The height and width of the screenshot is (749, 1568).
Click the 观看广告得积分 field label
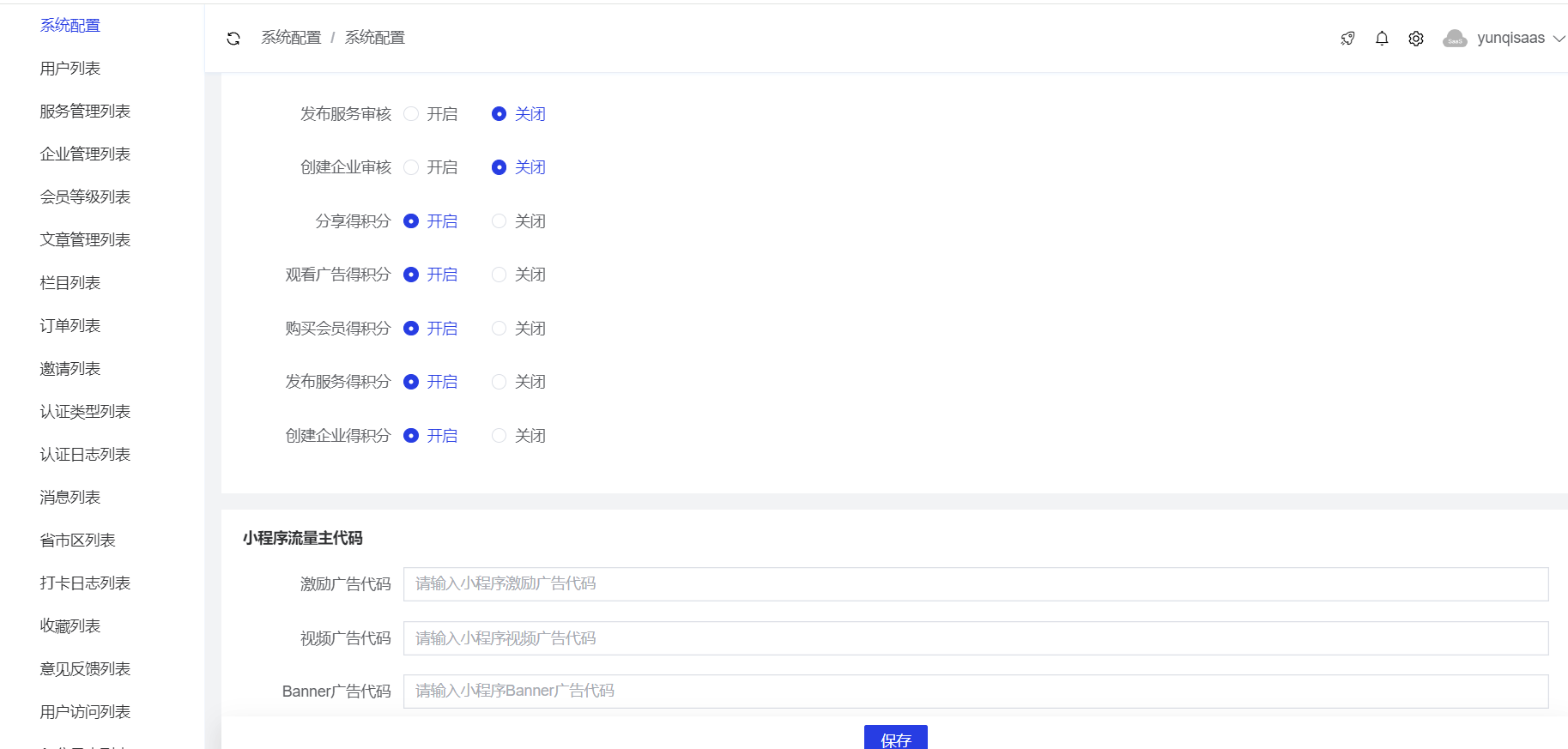(338, 275)
